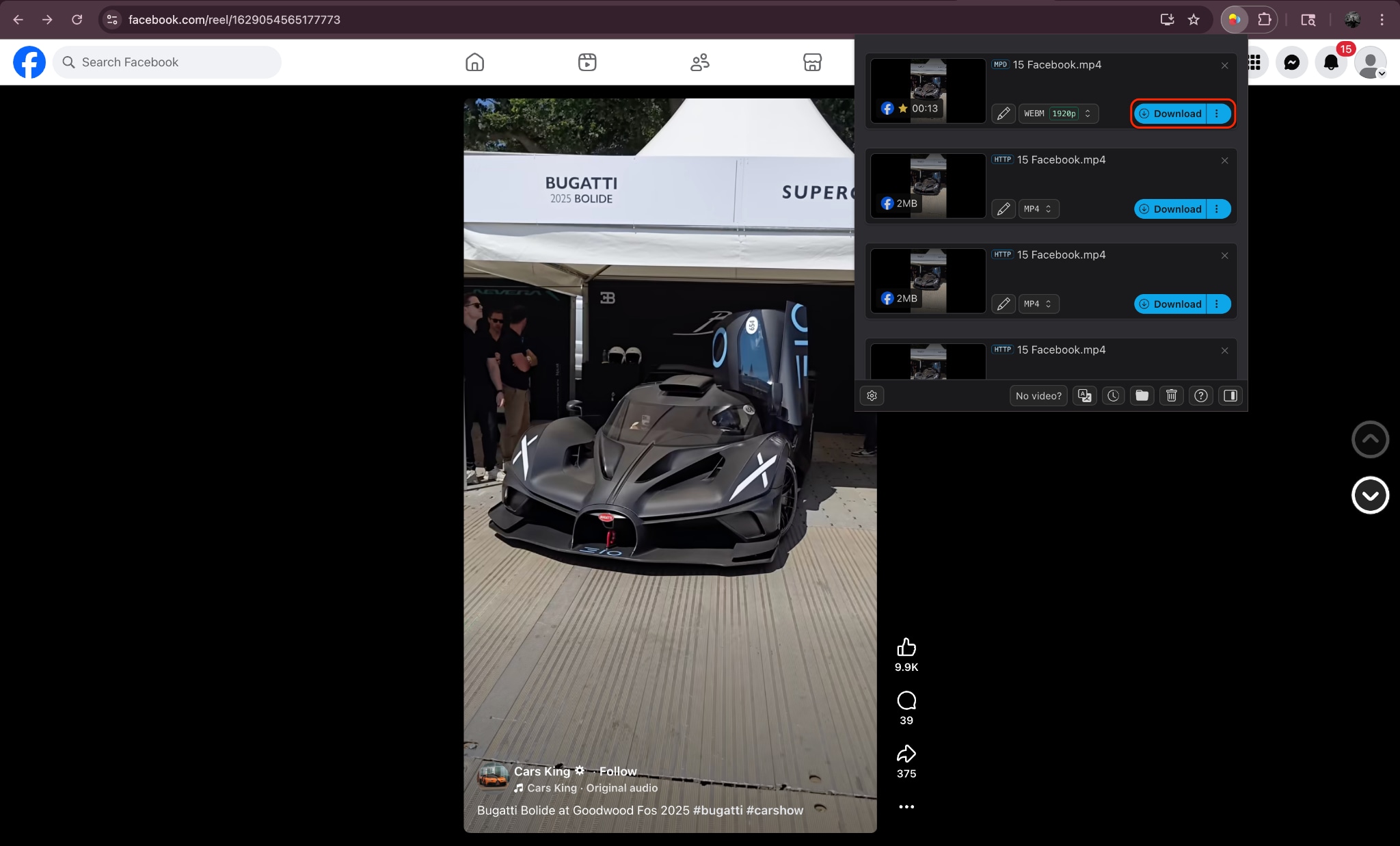The width and height of the screenshot is (1400, 846).
Task: Download the second 15 Facebook.mp4 item
Action: click(x=1171, y=209)
